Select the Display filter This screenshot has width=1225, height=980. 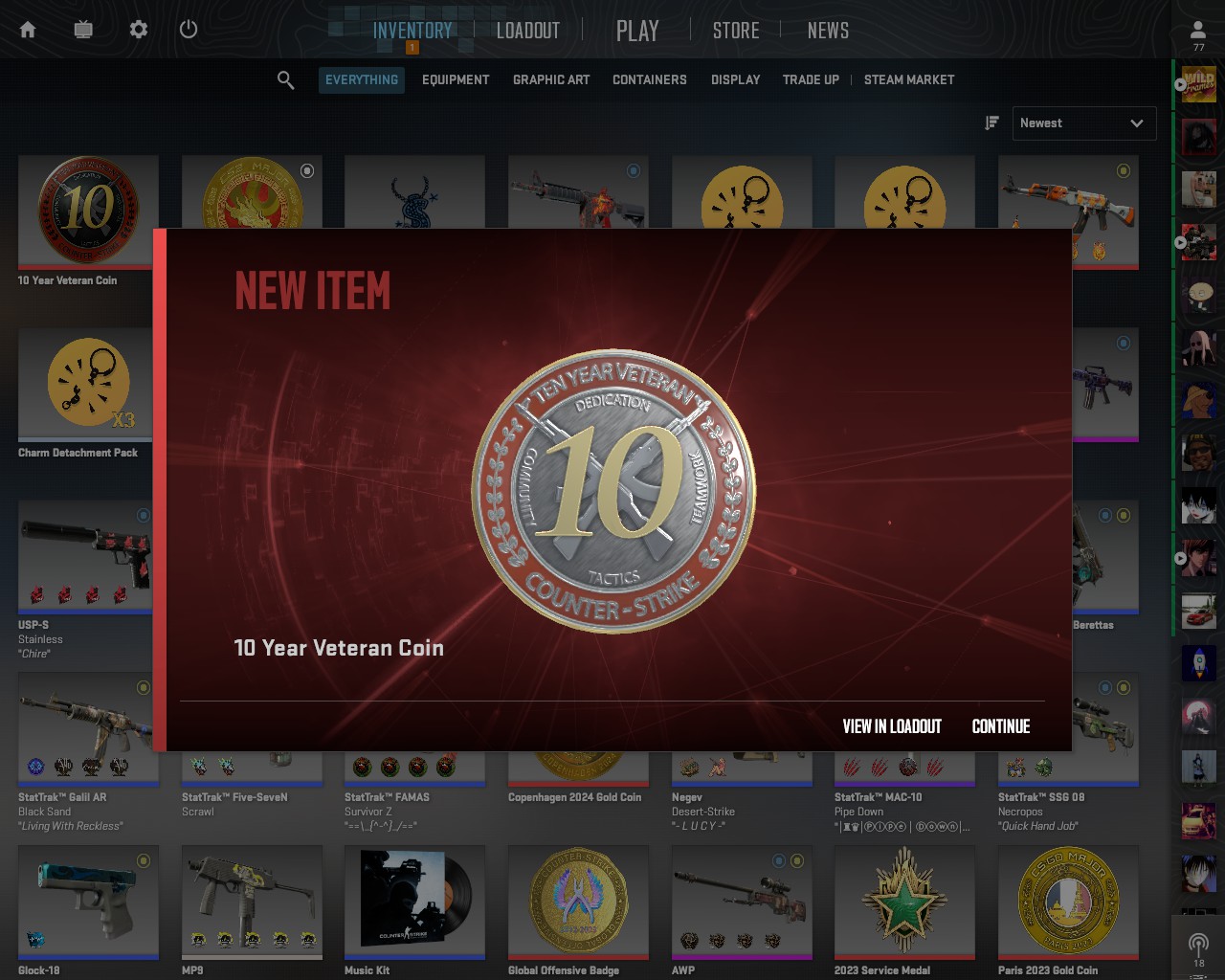(736, 80)
